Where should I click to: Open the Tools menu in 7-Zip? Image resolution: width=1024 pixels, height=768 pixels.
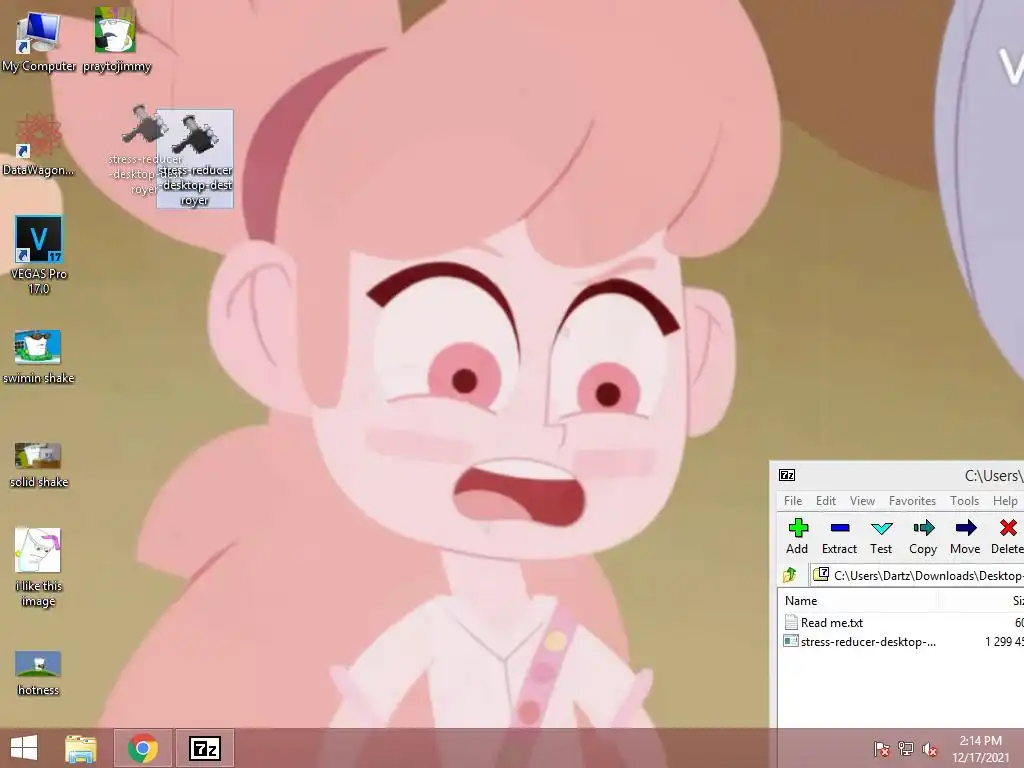[x=964, y=501]
